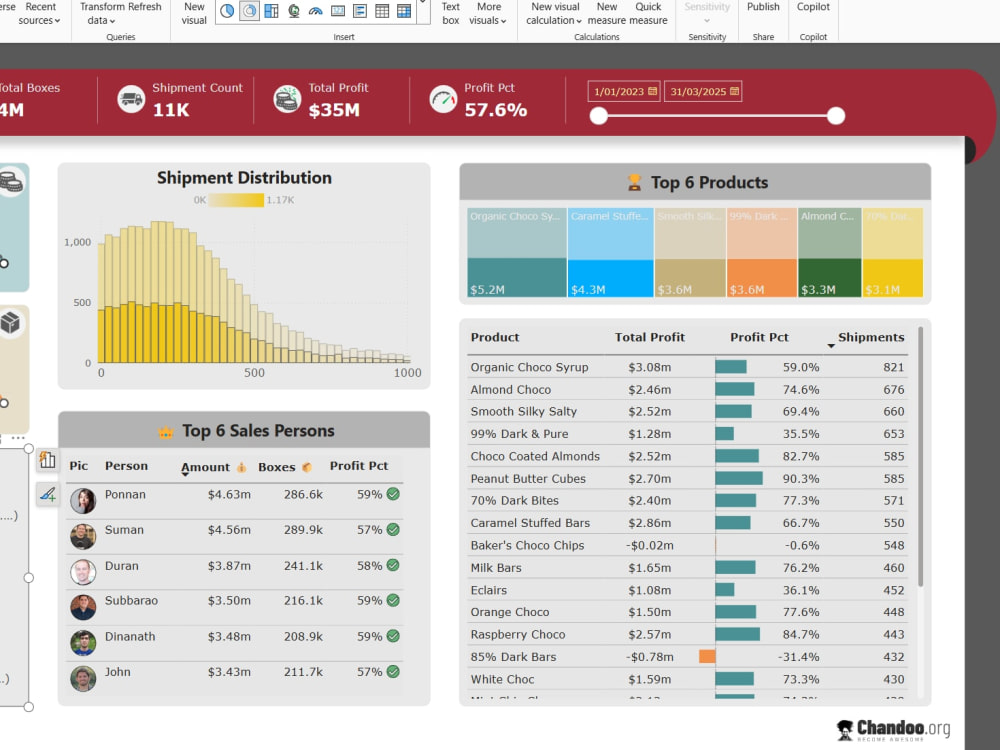Click the crown icon in Top 6 Sales Persons
Image resolution: width=1000 pixels, height=750 pixels.
pos(166,432)
